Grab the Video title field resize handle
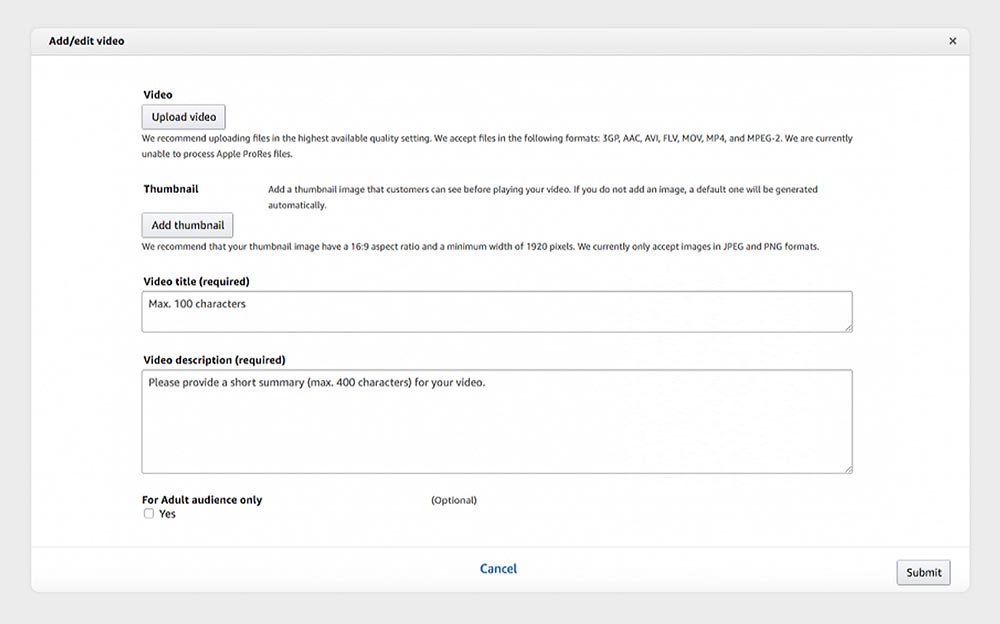This screenshot has height=624, width=1000. tap(848, 327)
